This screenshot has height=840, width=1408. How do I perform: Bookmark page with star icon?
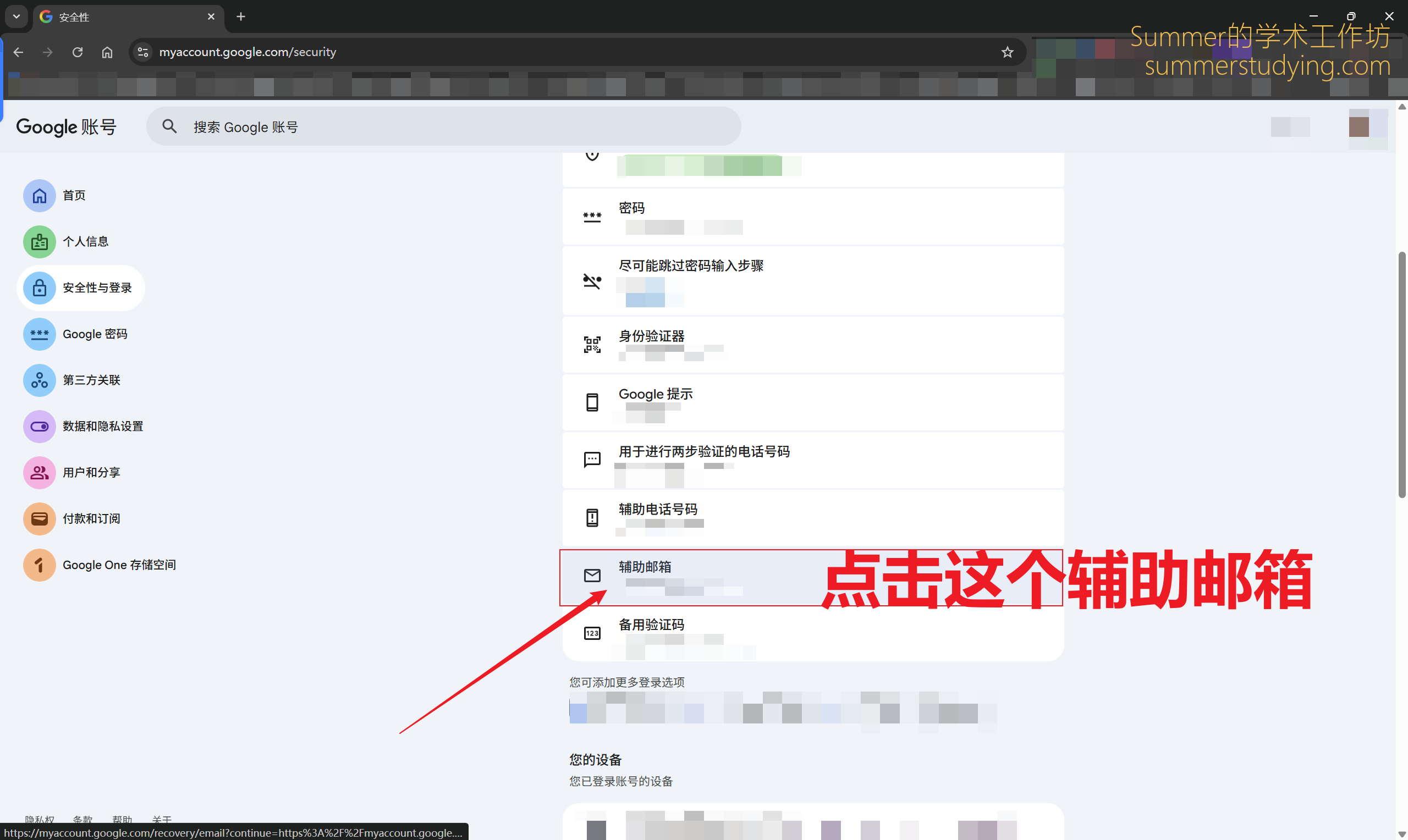tap(1007, 52)
